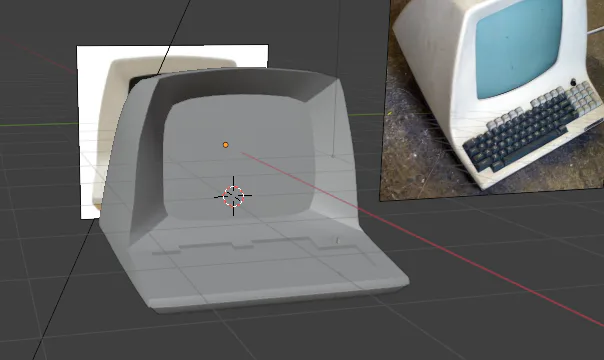This screenshot has height=360, width=604.
Task: Click the small black knob in reference photo
Action: 573,82
